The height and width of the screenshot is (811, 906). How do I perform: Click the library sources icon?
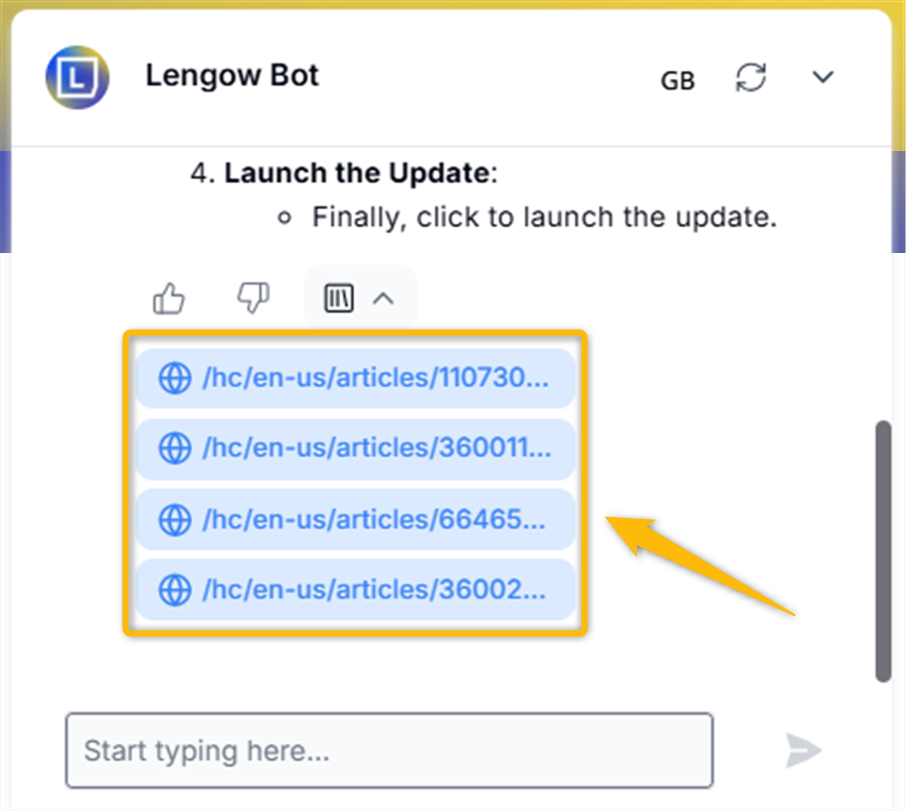(x=339, y=298)
